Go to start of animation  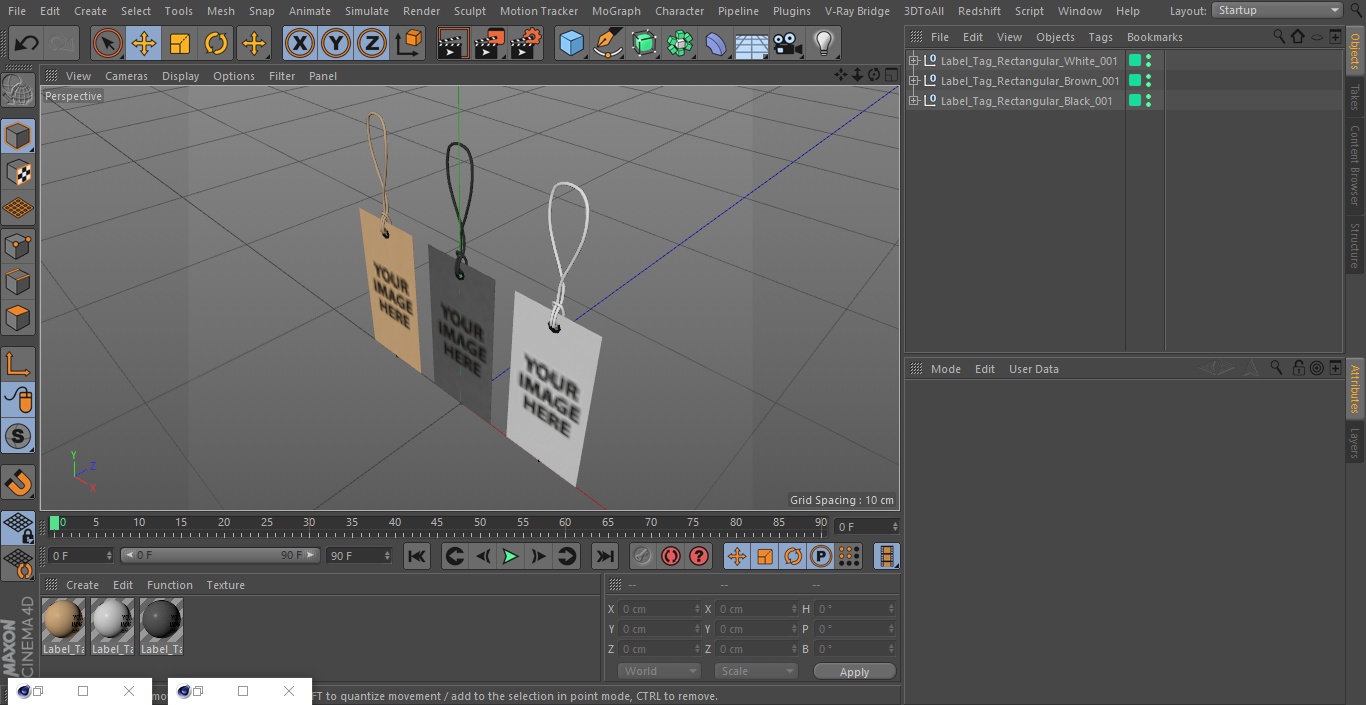pos(417,556)
